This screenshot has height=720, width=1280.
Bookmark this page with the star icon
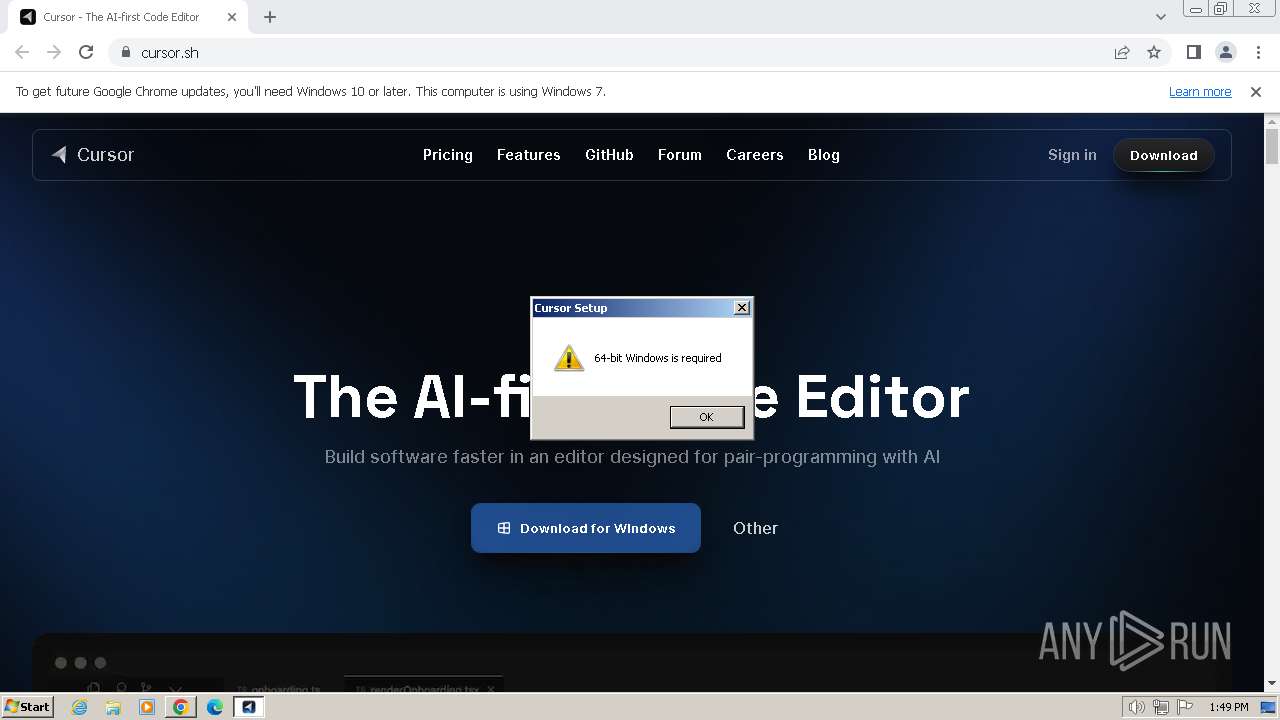pos(1154,52)
